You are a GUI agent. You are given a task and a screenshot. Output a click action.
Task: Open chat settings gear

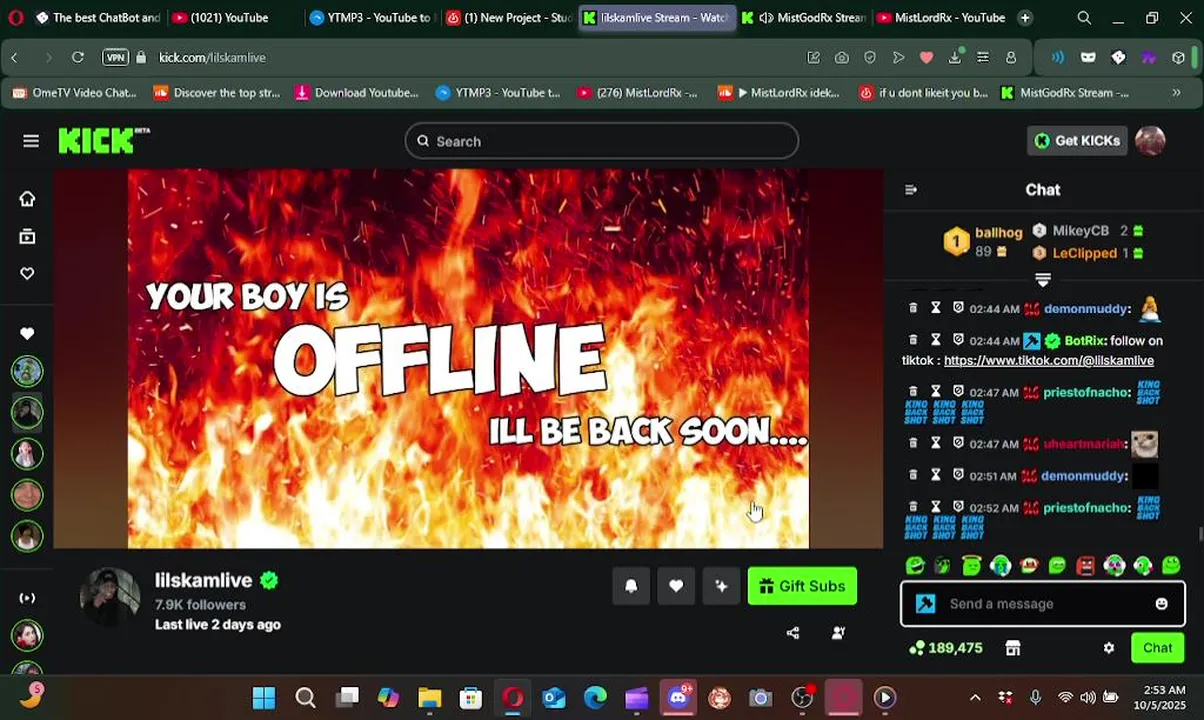pos(1109,648)
